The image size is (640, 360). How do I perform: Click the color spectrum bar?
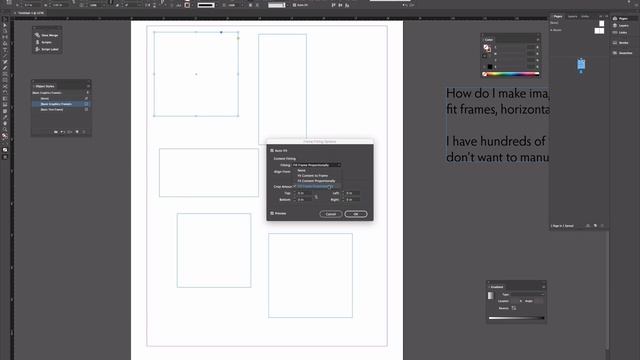(513, 74)
